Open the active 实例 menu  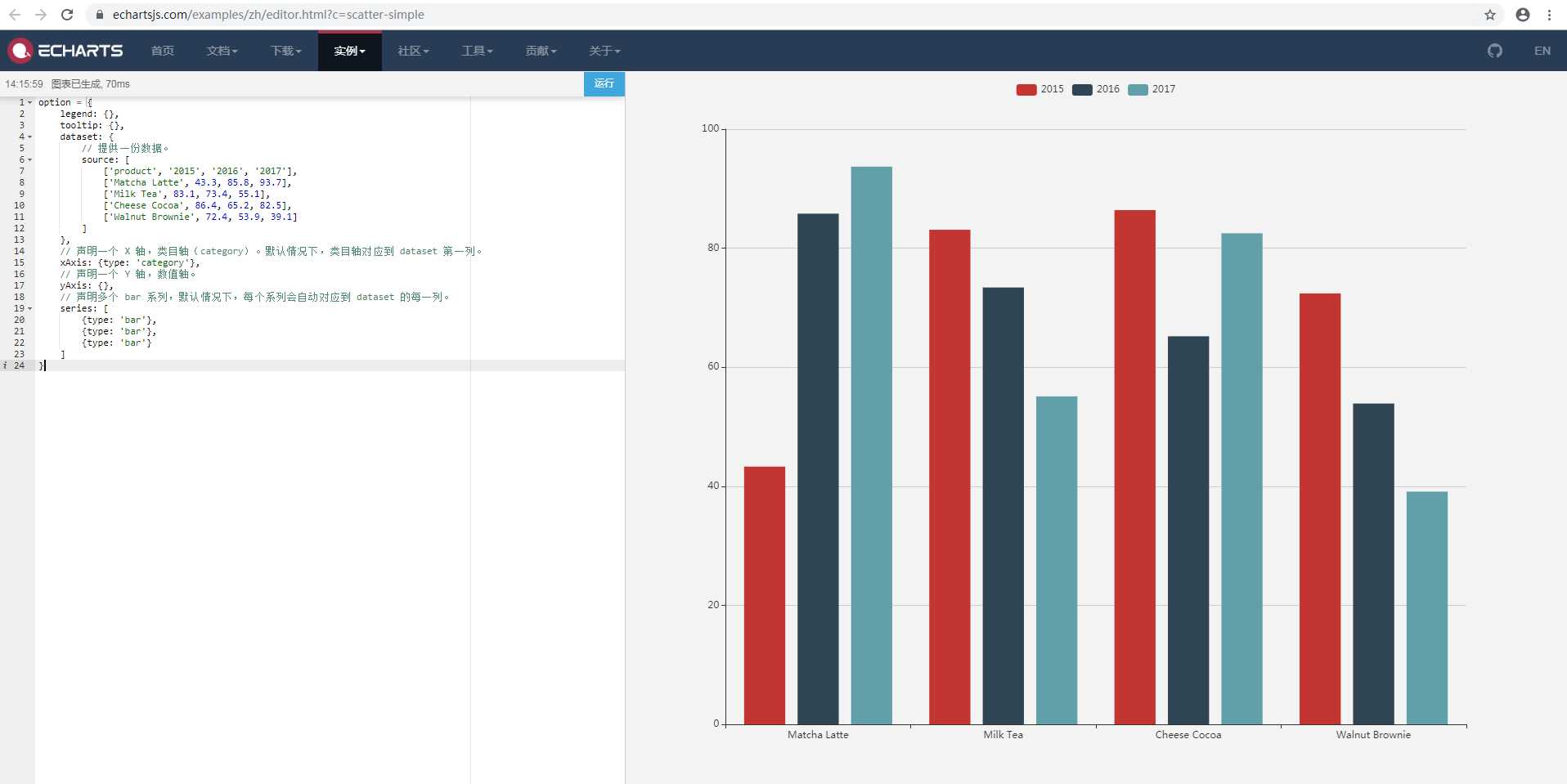tap(349, 51)
